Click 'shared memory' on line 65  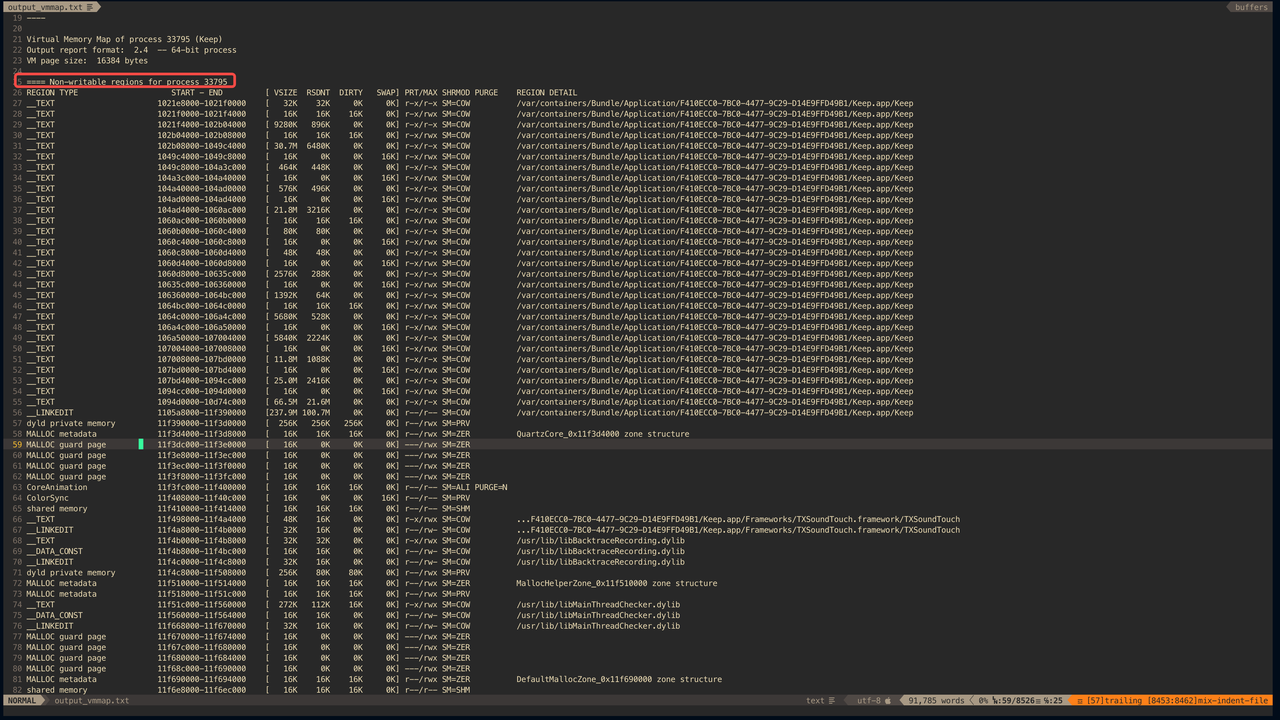tap(56, 508)
